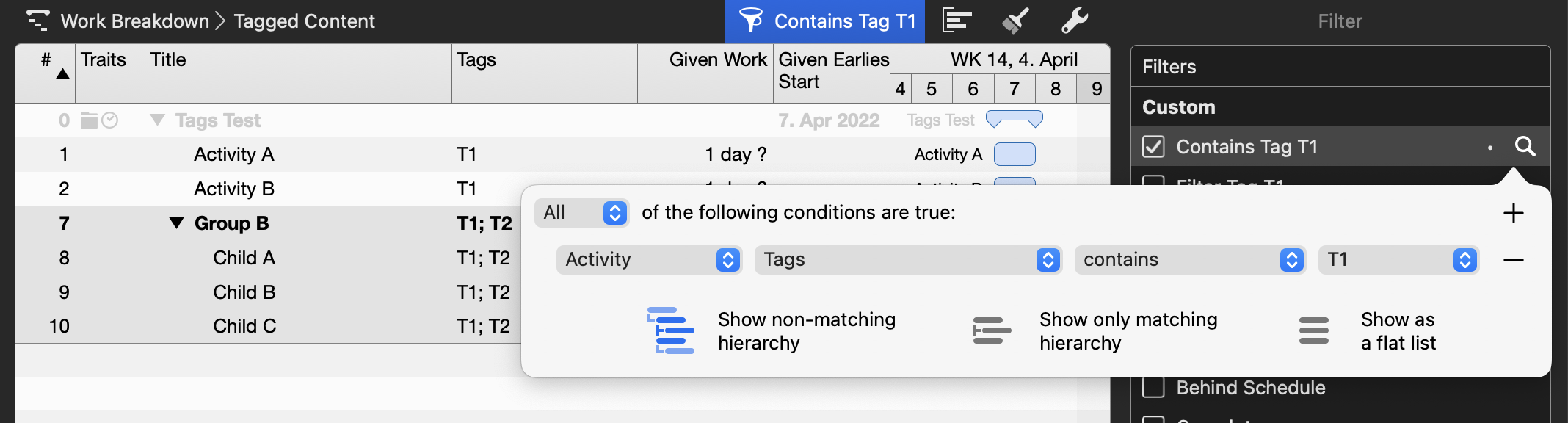Uncheck the Contains Tag T1 filter

[1154, 146]
